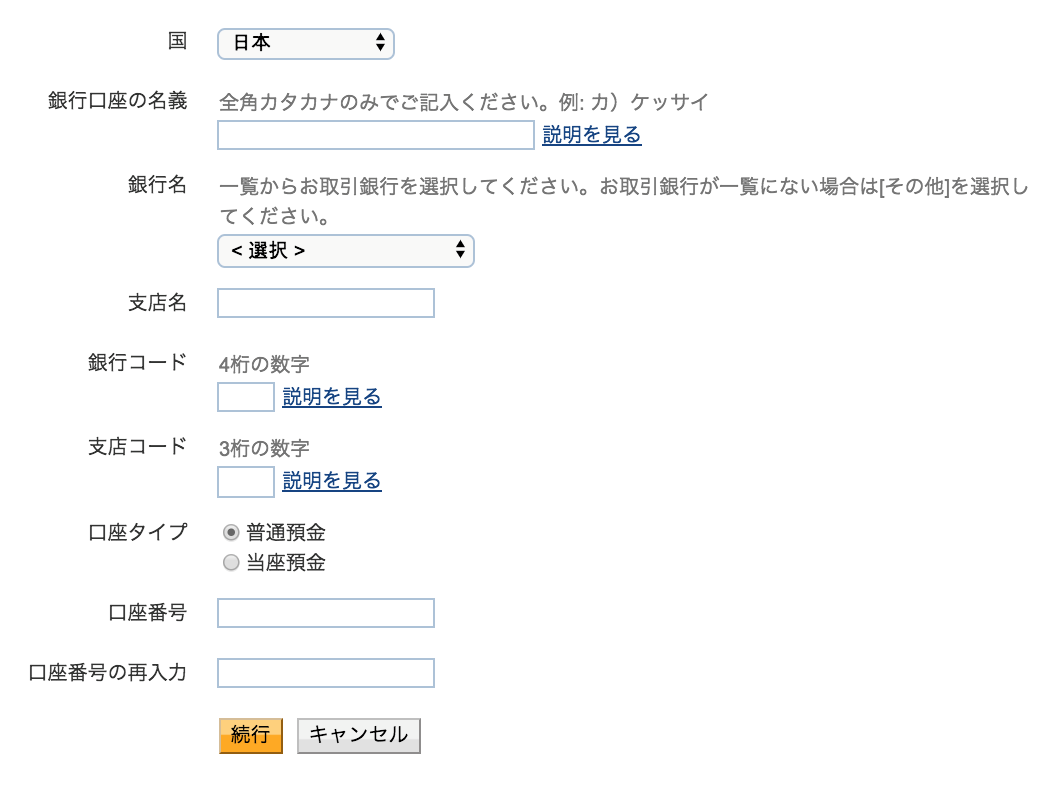Open 説明を見る link next to 銀行コード box
1042x789 pixels.
point(332,397)
